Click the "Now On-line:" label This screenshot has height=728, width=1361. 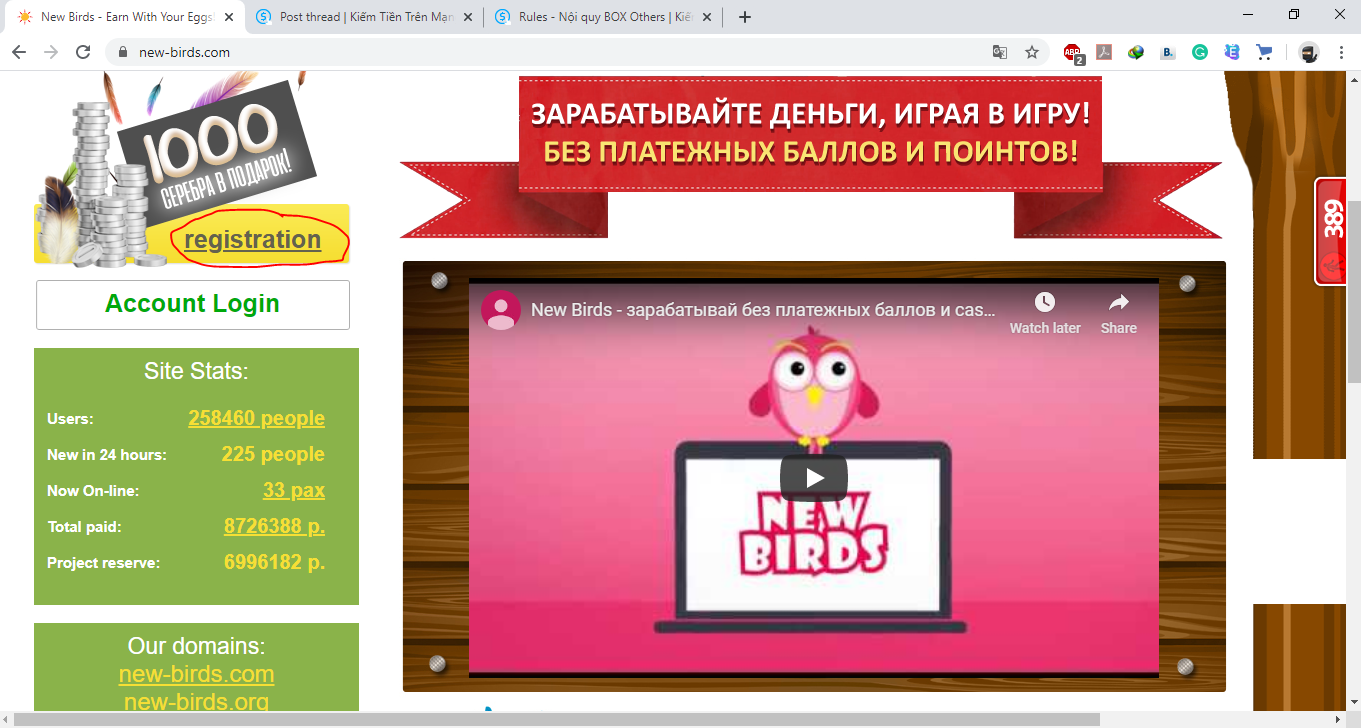(93, 491)
